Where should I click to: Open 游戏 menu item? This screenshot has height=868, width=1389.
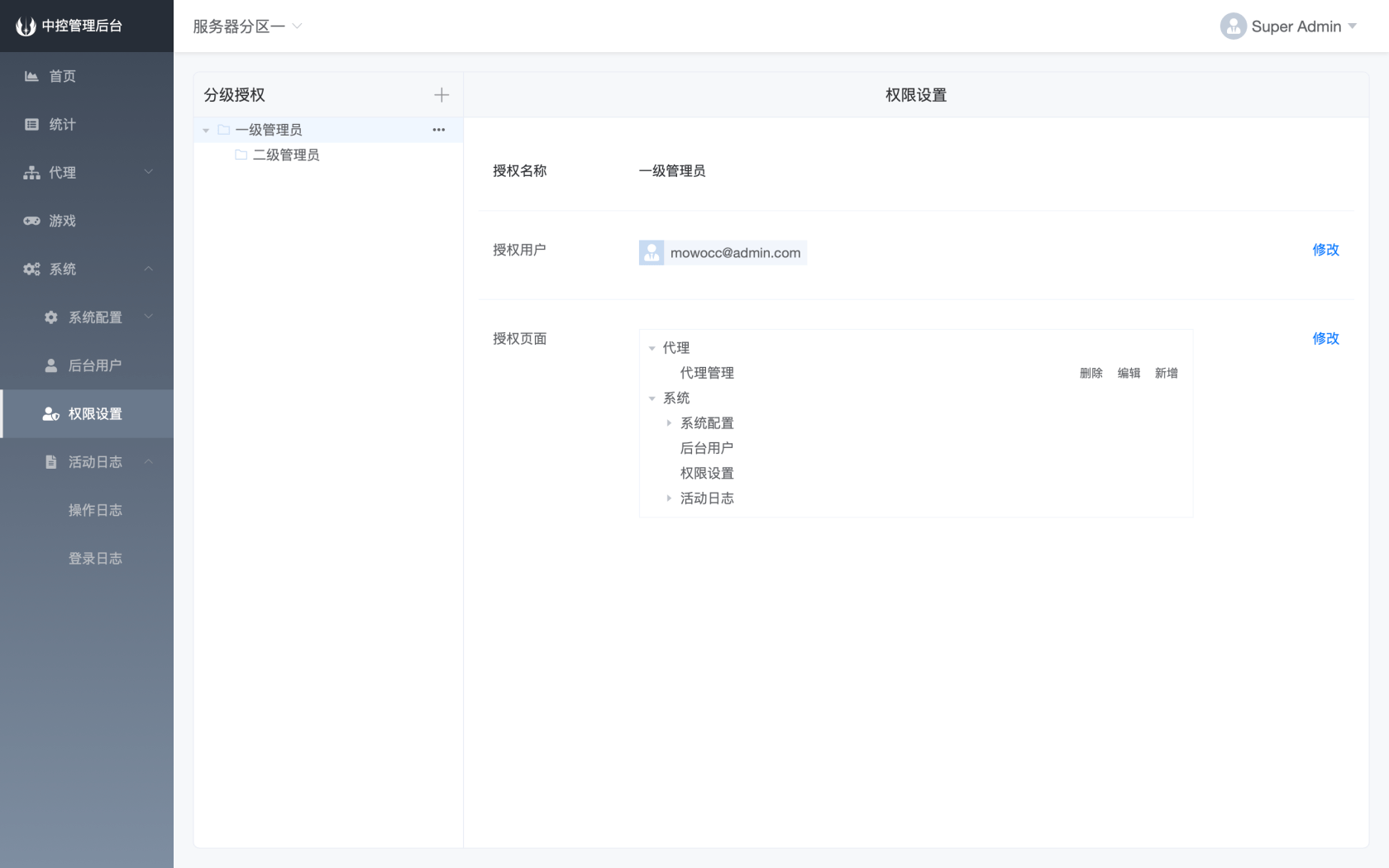tap(87, 221)
